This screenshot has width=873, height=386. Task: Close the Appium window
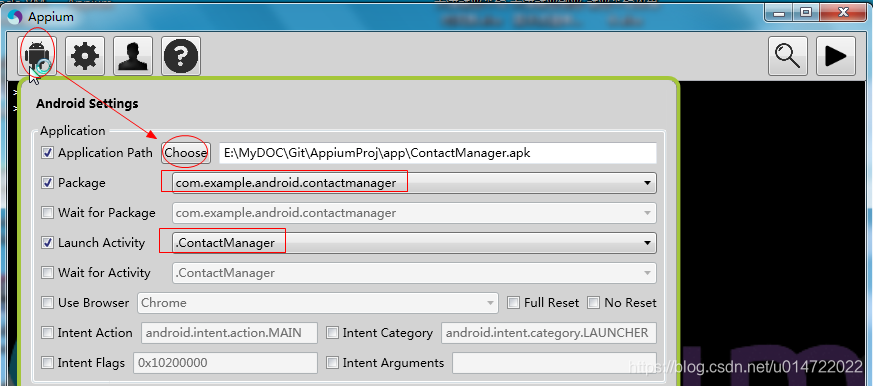pos(843,12)
